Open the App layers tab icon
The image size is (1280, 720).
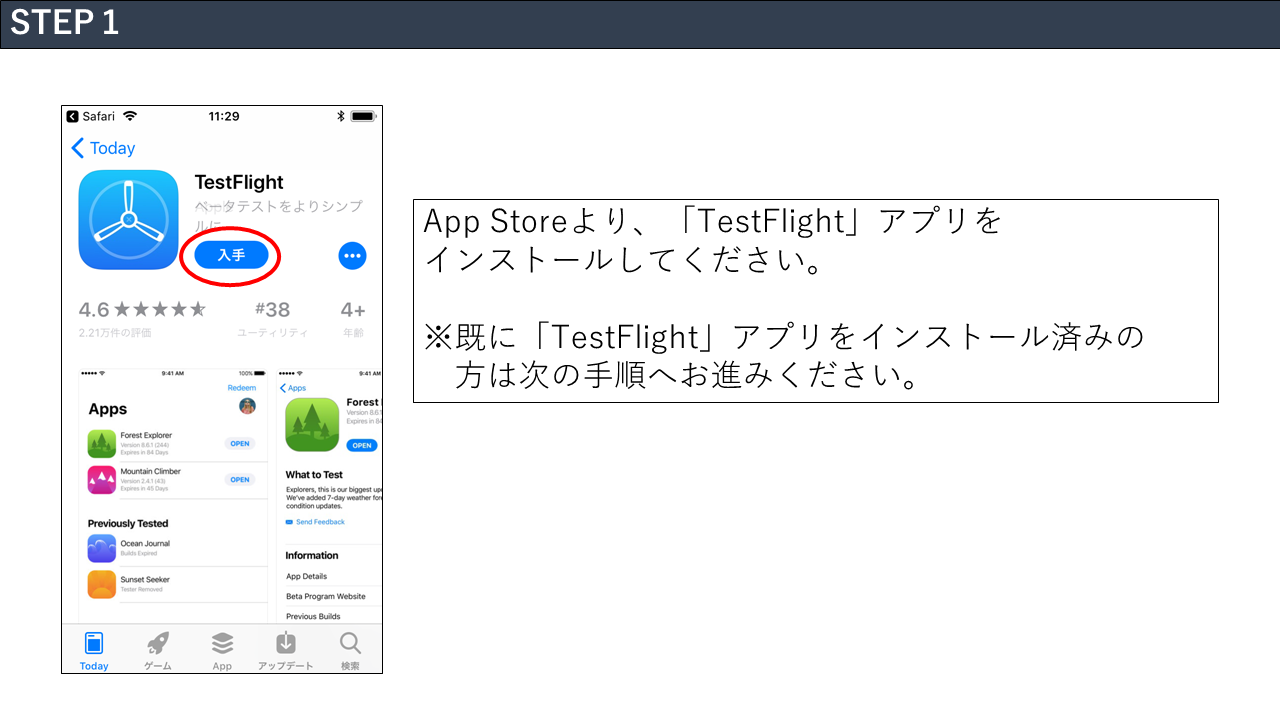(x=222, y=650)
